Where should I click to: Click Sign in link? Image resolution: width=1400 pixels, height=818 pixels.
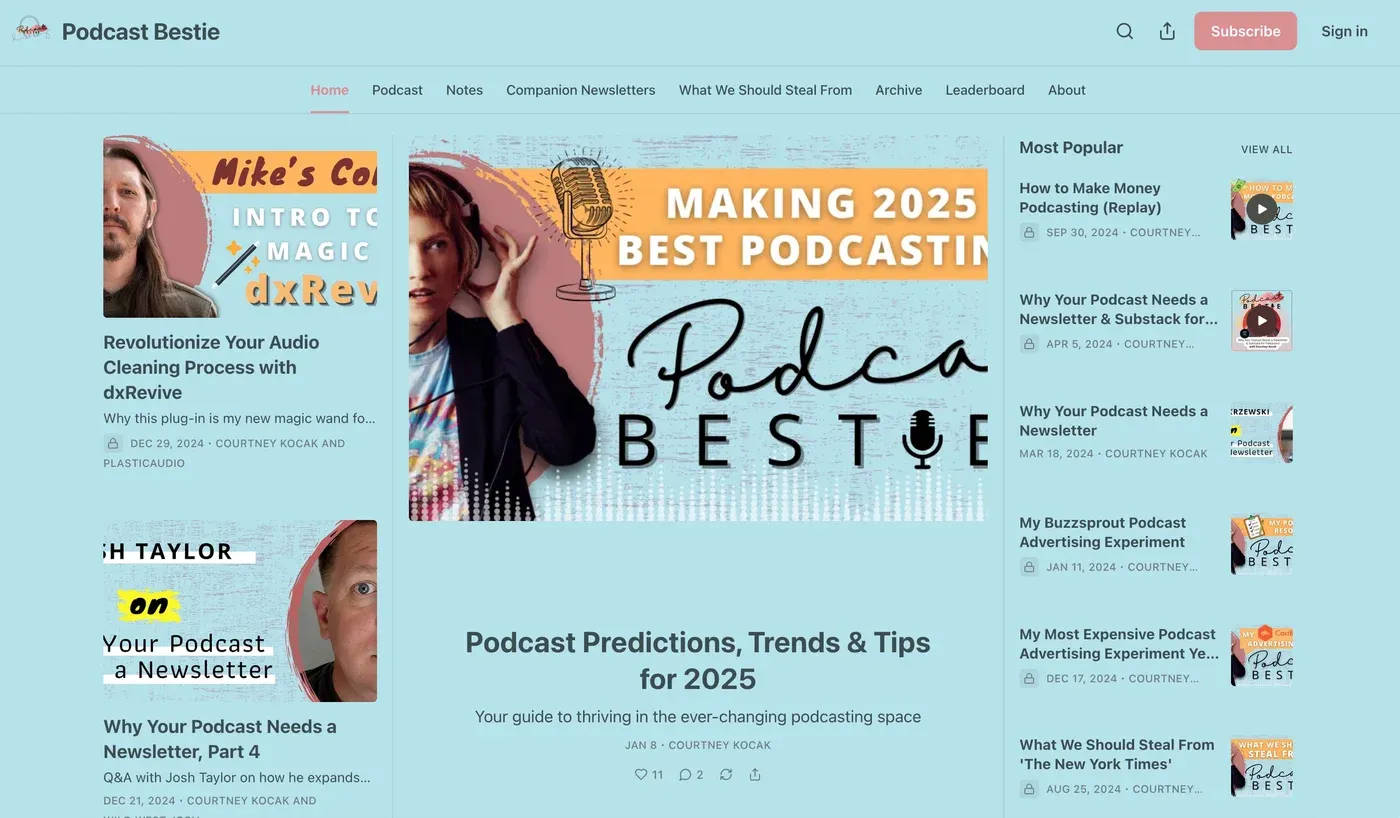click(x=1344, y=31)
